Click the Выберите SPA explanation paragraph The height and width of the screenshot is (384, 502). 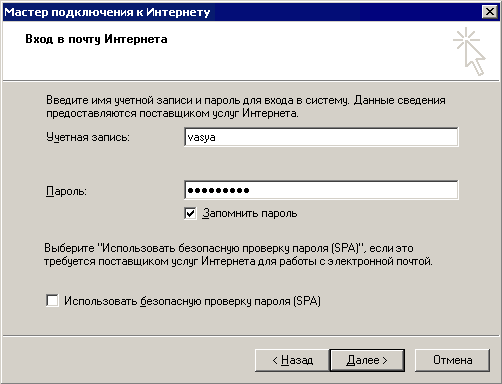tap(238, 255)
